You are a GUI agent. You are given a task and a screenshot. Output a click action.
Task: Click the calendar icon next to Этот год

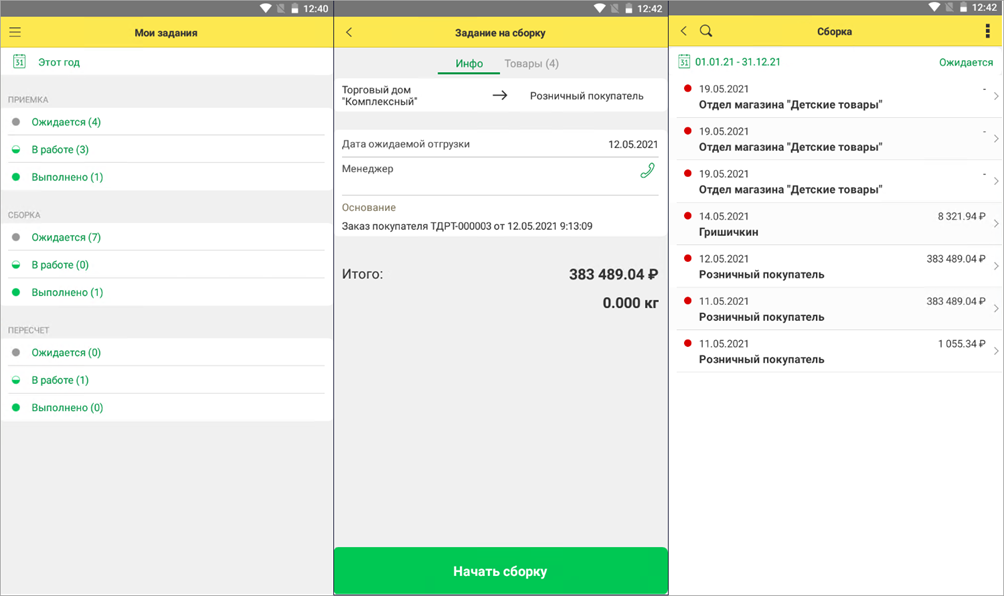(x=18, y=62)
